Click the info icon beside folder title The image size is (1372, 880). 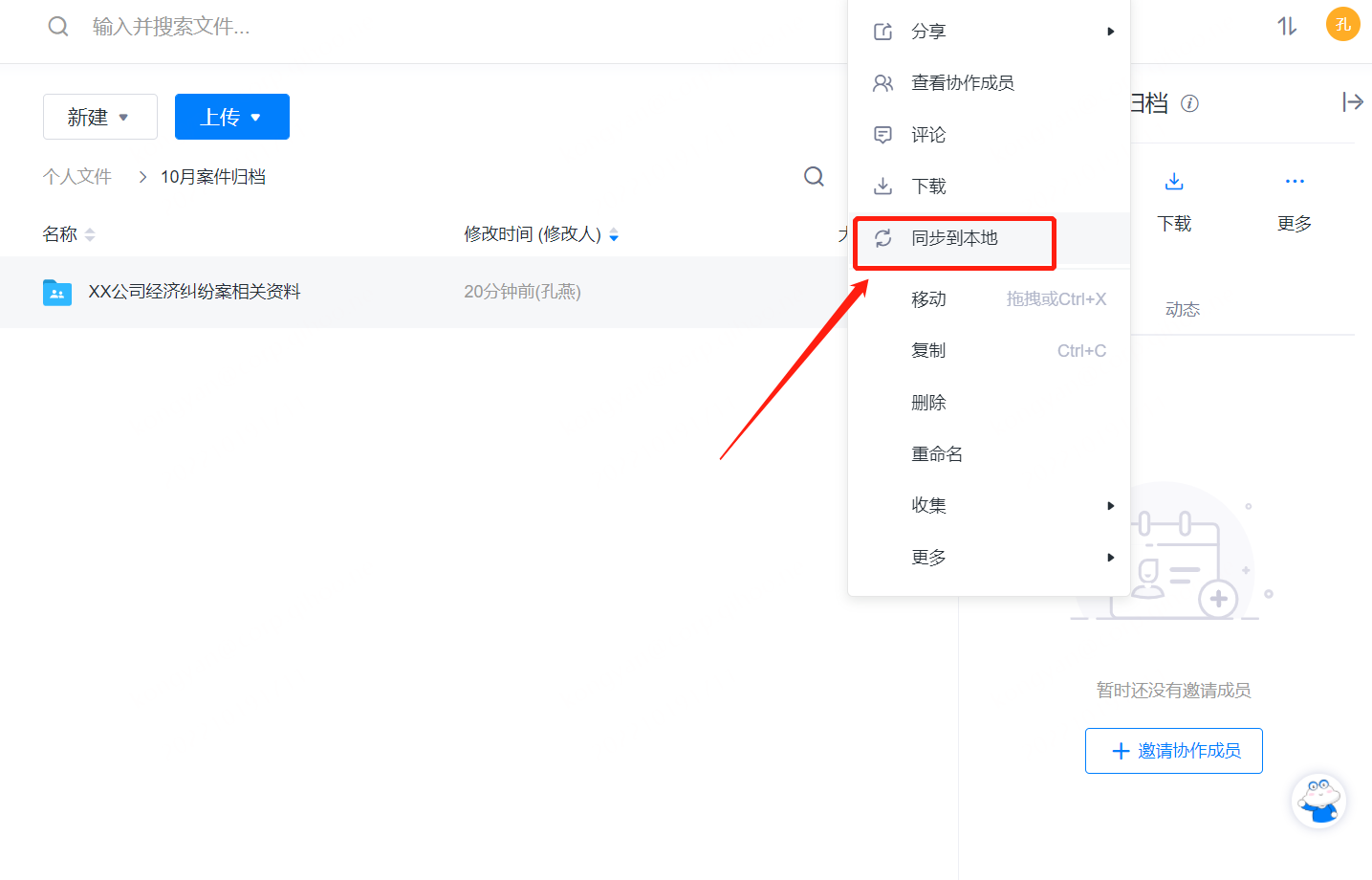coord(1189,103)
